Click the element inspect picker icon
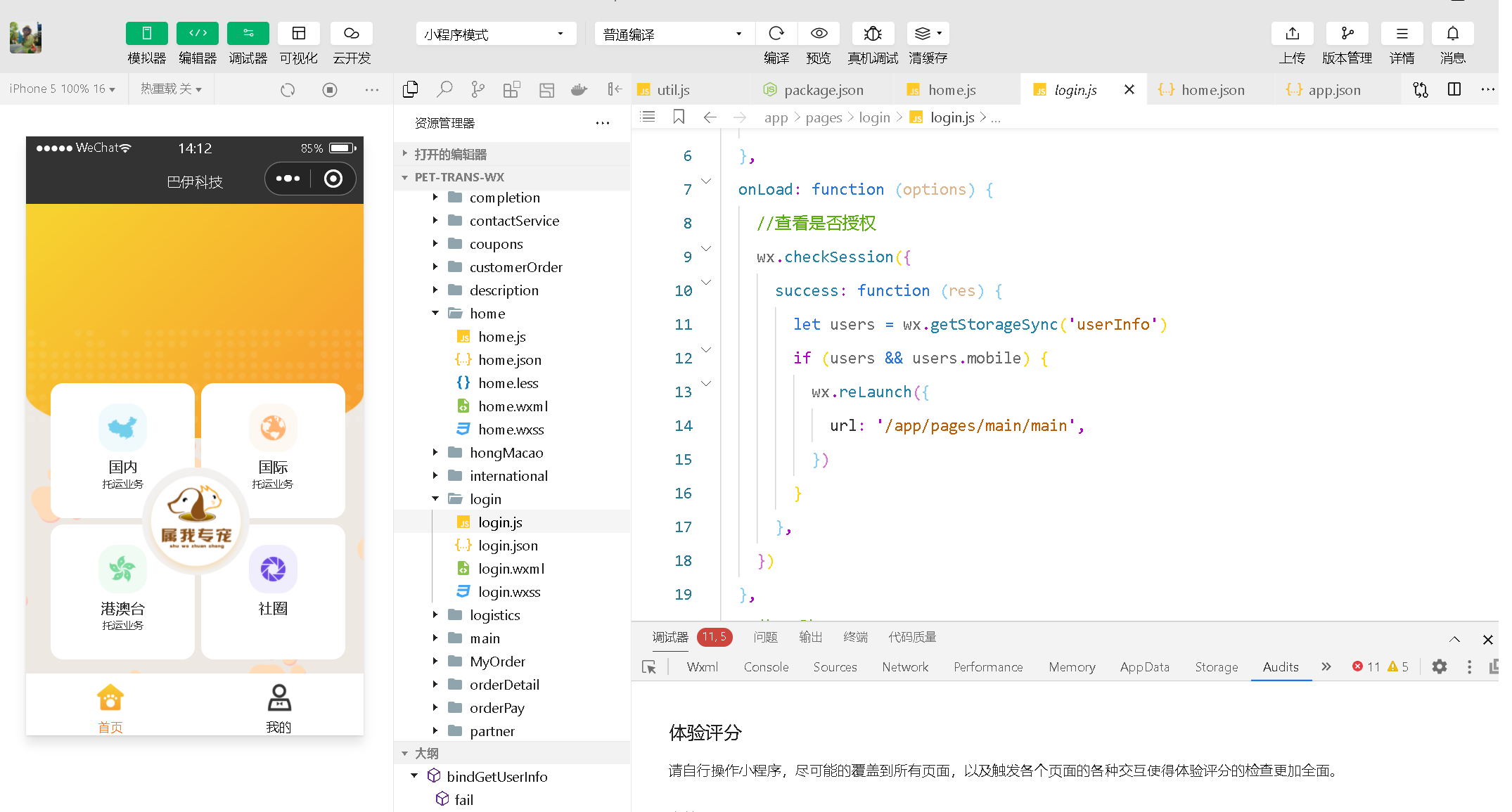 [x=648, y=667]
